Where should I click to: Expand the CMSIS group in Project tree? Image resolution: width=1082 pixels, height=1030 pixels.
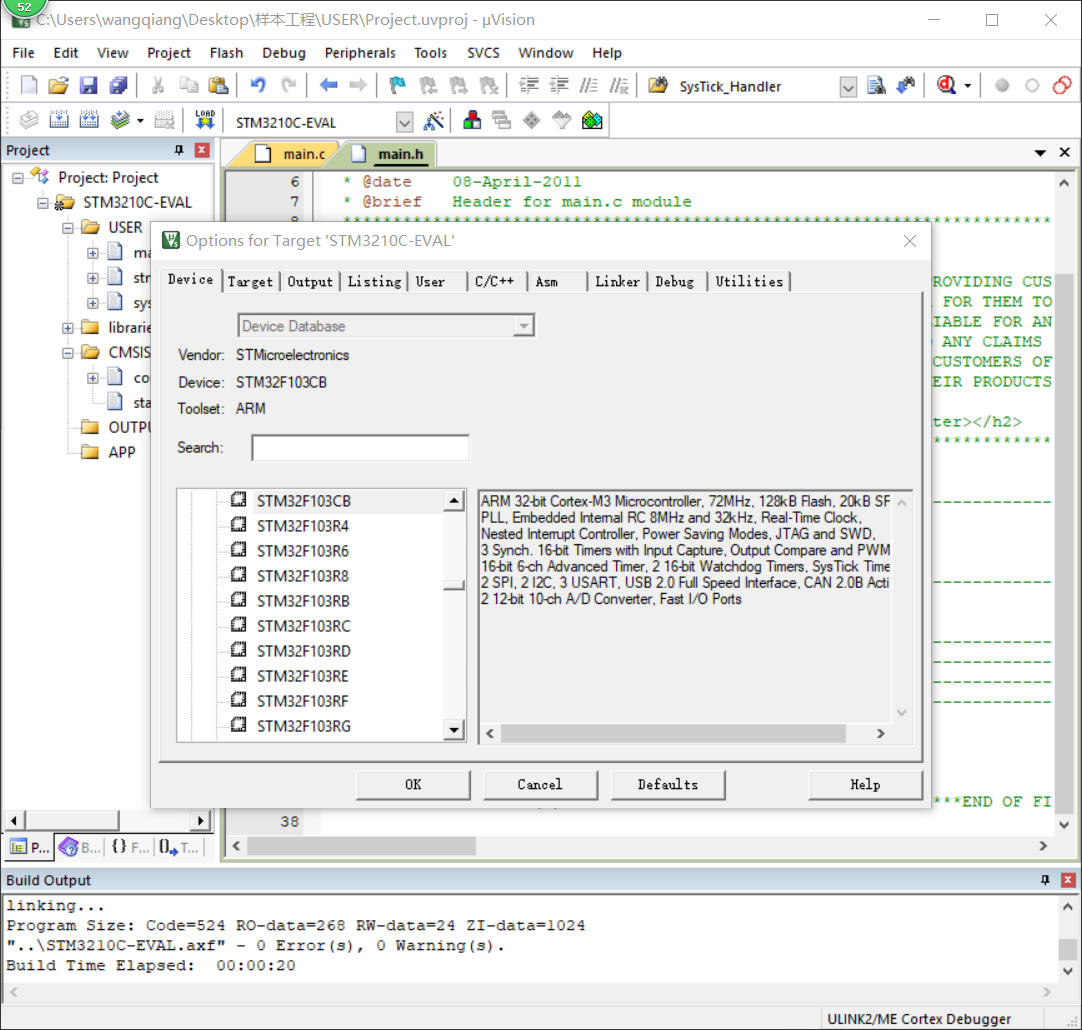pyautogui.click(x=66, y=352)
